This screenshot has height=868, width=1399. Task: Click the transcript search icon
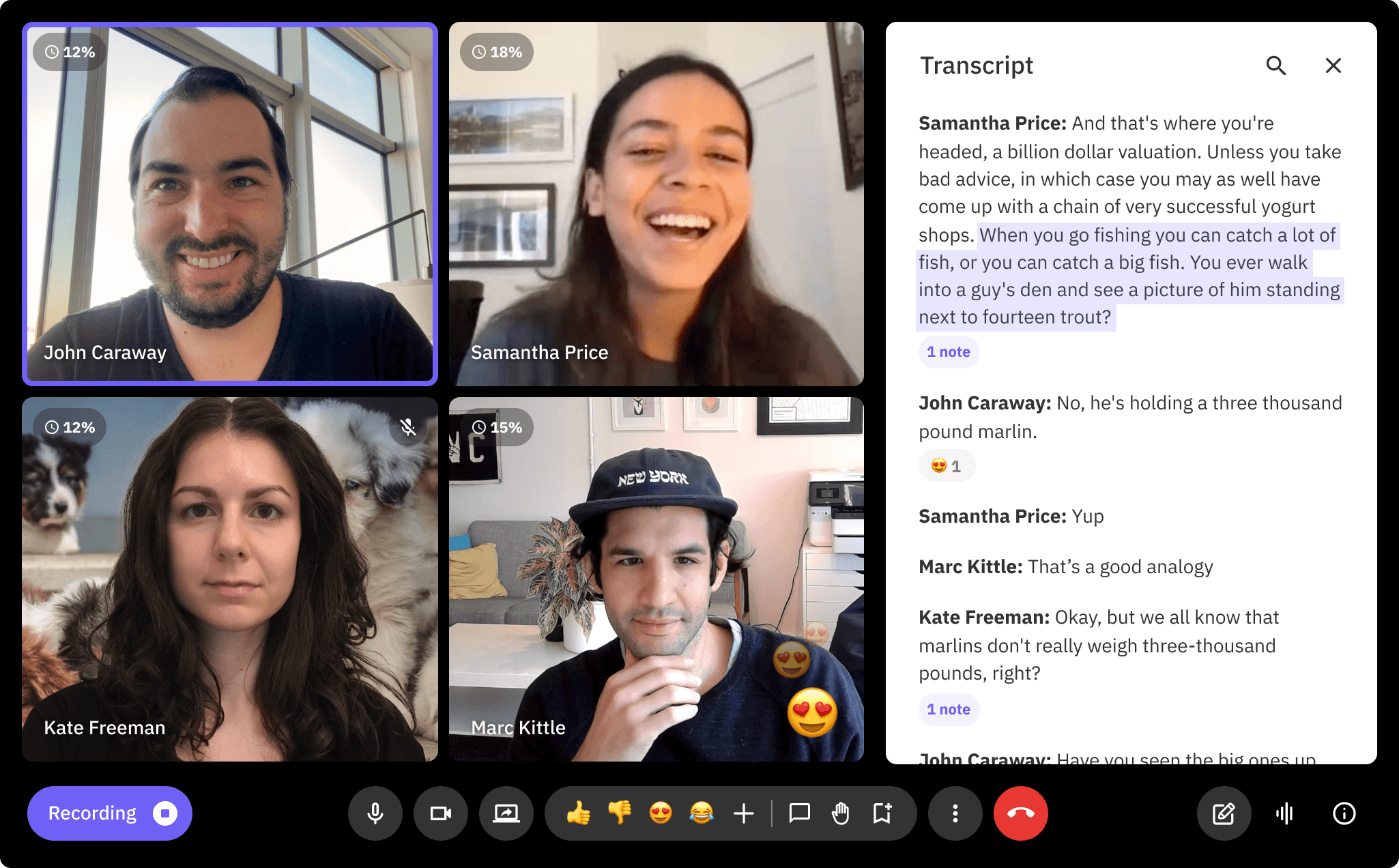coord(1276,67)
